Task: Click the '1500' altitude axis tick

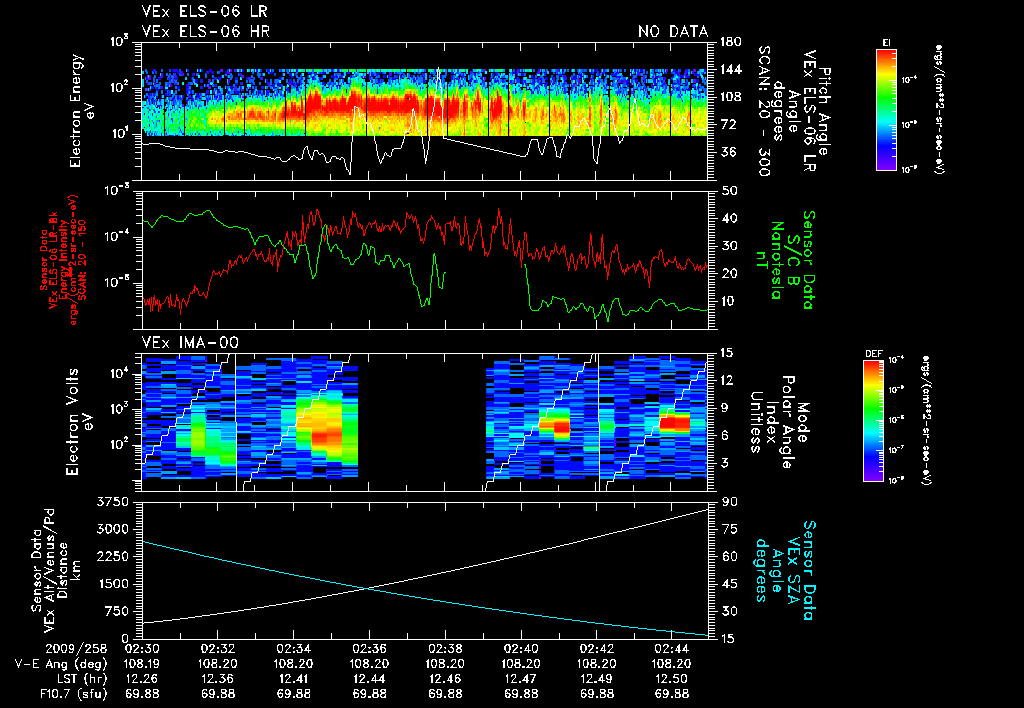Action: 112,584
